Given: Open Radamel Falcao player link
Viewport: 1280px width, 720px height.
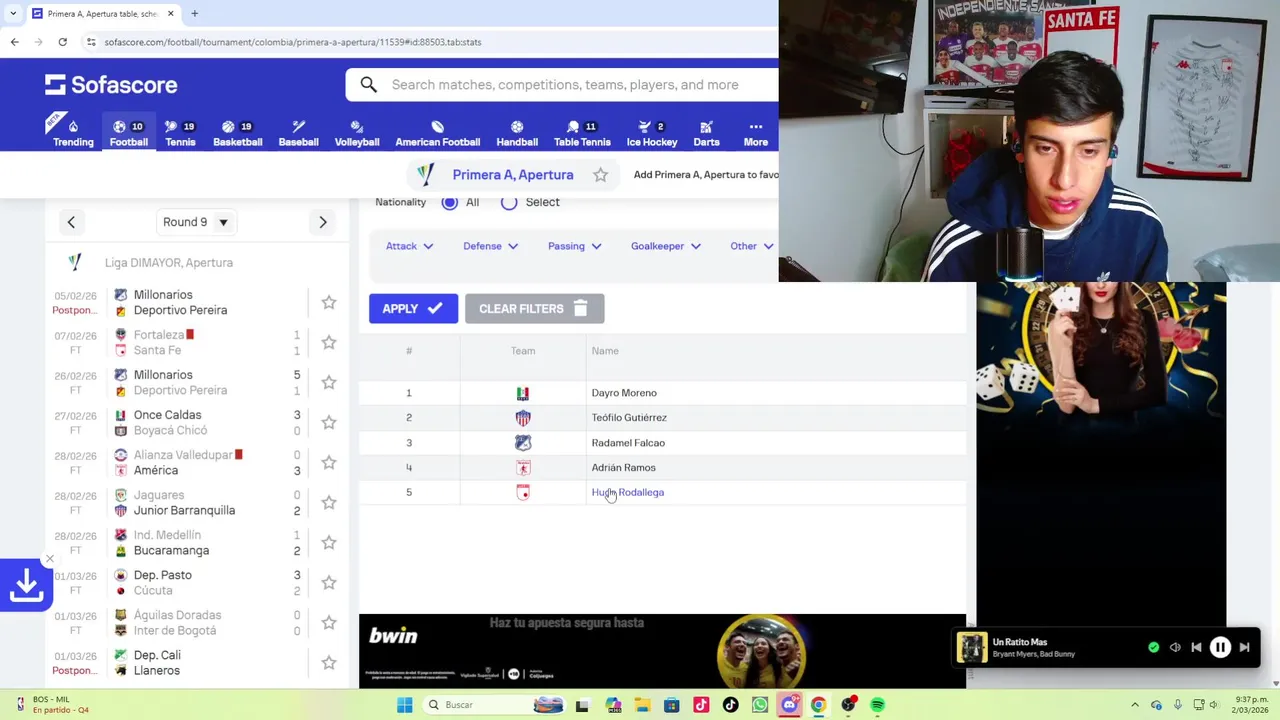Looking at the screenshot, I should coord(628,443).
